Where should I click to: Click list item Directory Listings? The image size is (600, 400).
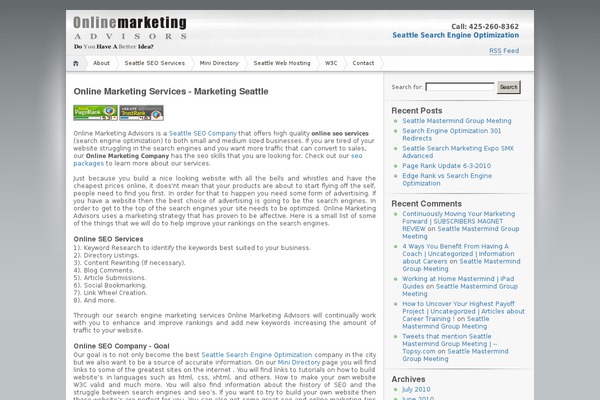pyautogui.click(x=106, y=256)
